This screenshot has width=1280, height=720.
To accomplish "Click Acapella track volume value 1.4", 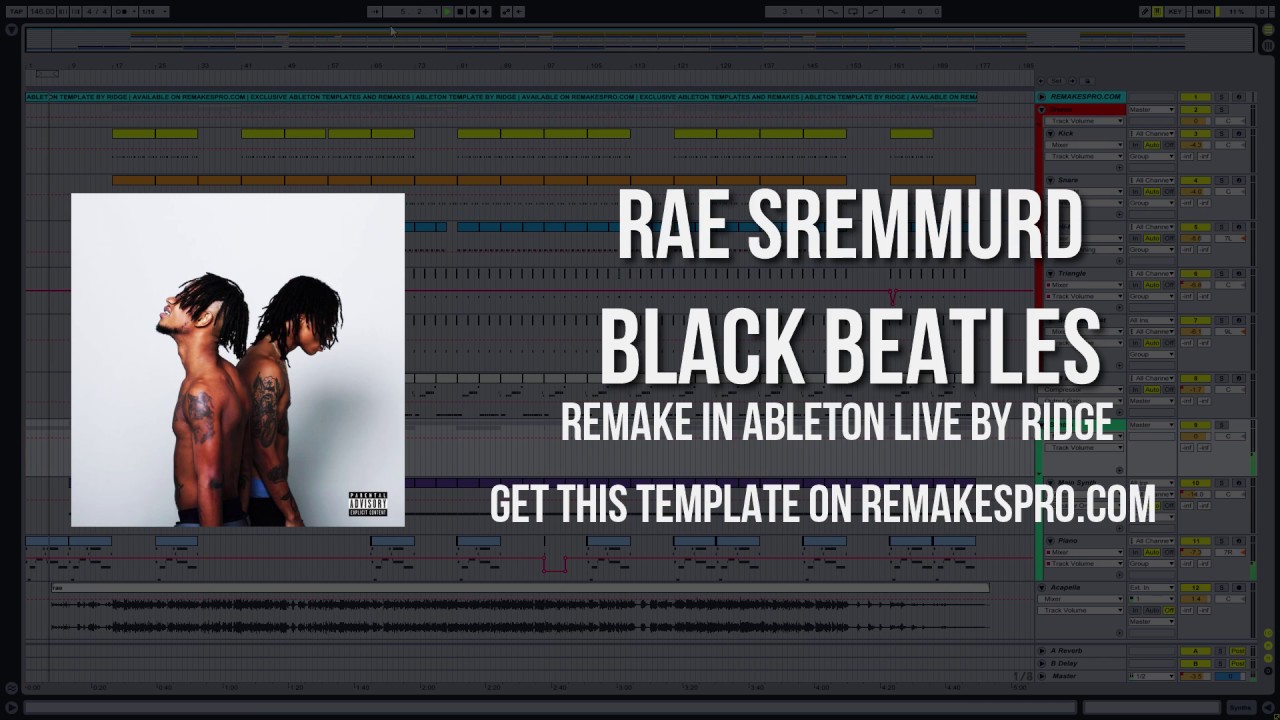I will [1196, 599].
